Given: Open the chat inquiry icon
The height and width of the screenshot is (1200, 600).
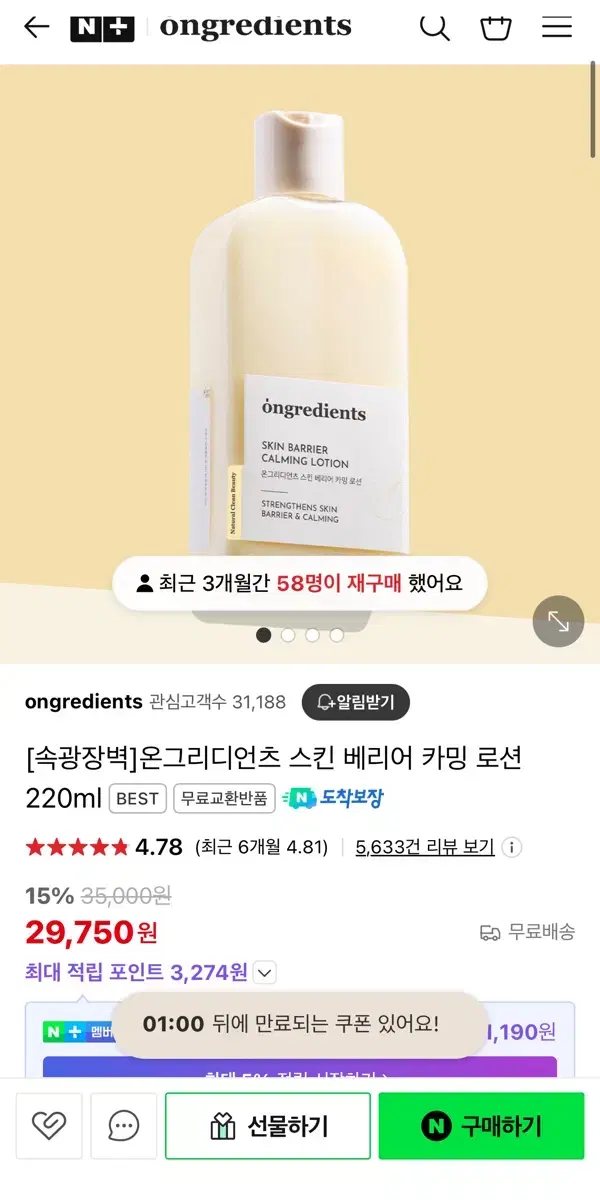Looking at the screenshot, I should coord(124,1126).
